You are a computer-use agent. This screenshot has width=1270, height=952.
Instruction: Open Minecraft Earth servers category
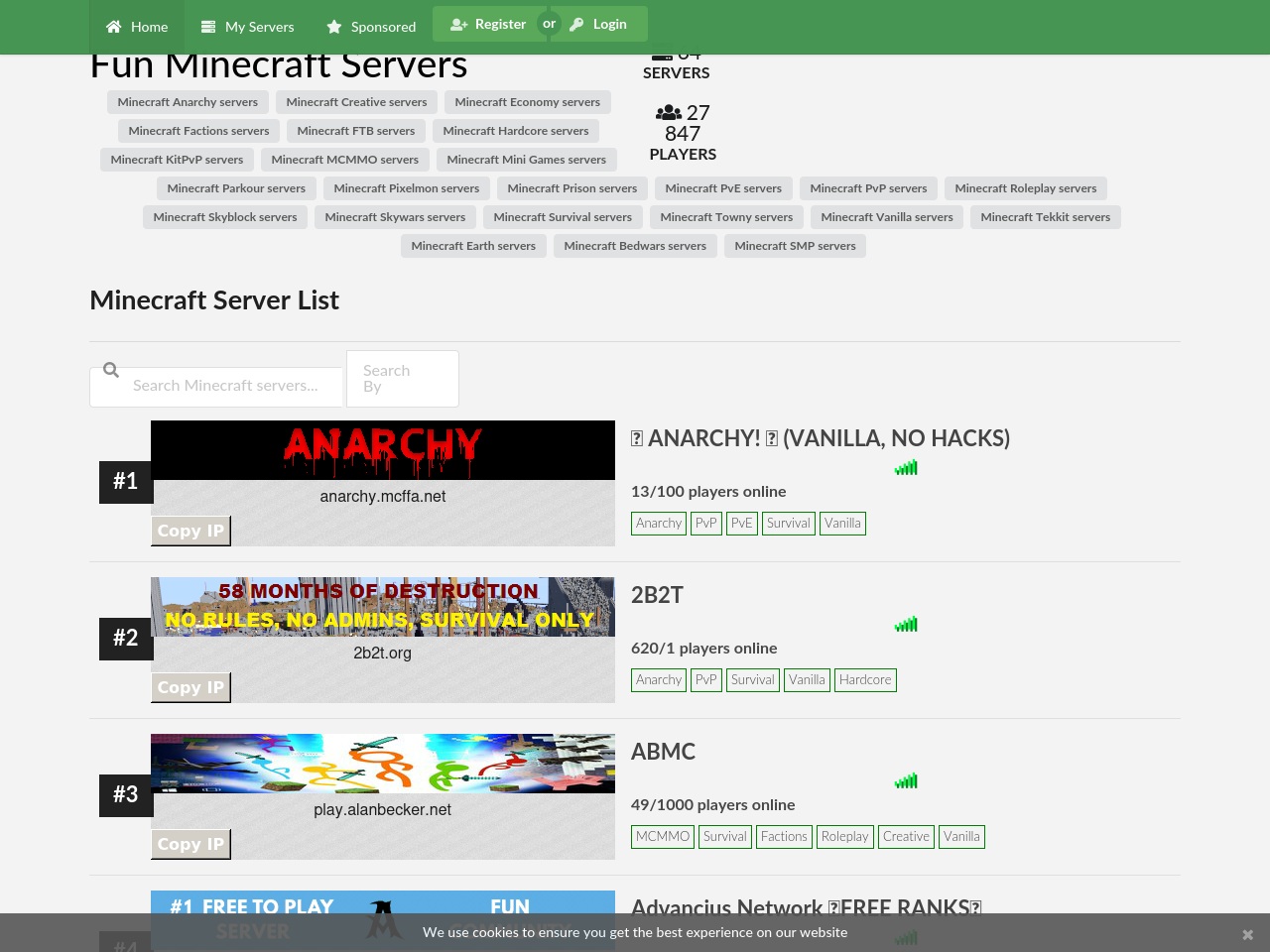click(473, 246)
